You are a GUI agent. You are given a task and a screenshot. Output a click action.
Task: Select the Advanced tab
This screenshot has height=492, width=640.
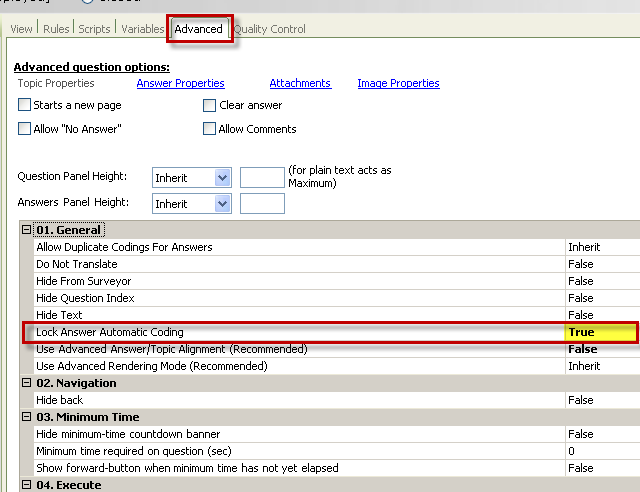pos(199,29)
